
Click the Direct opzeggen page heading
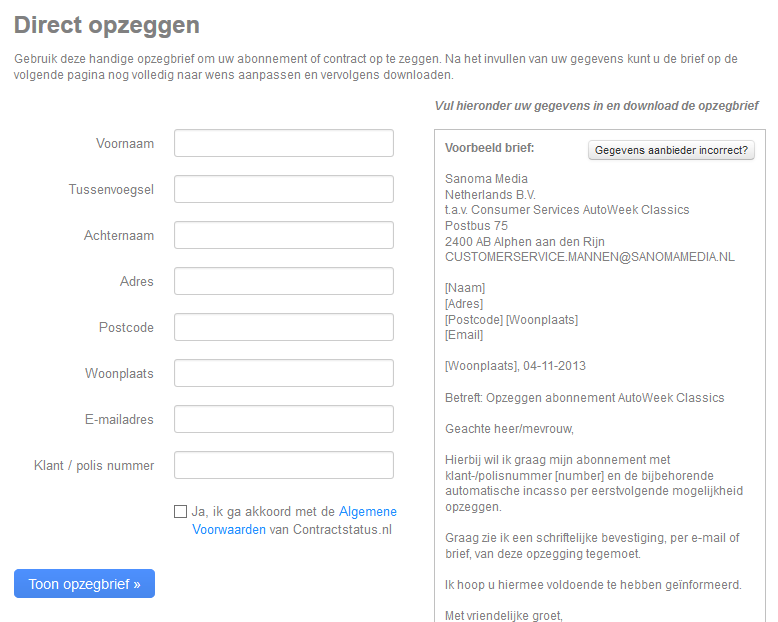click(x=107, y=25)
